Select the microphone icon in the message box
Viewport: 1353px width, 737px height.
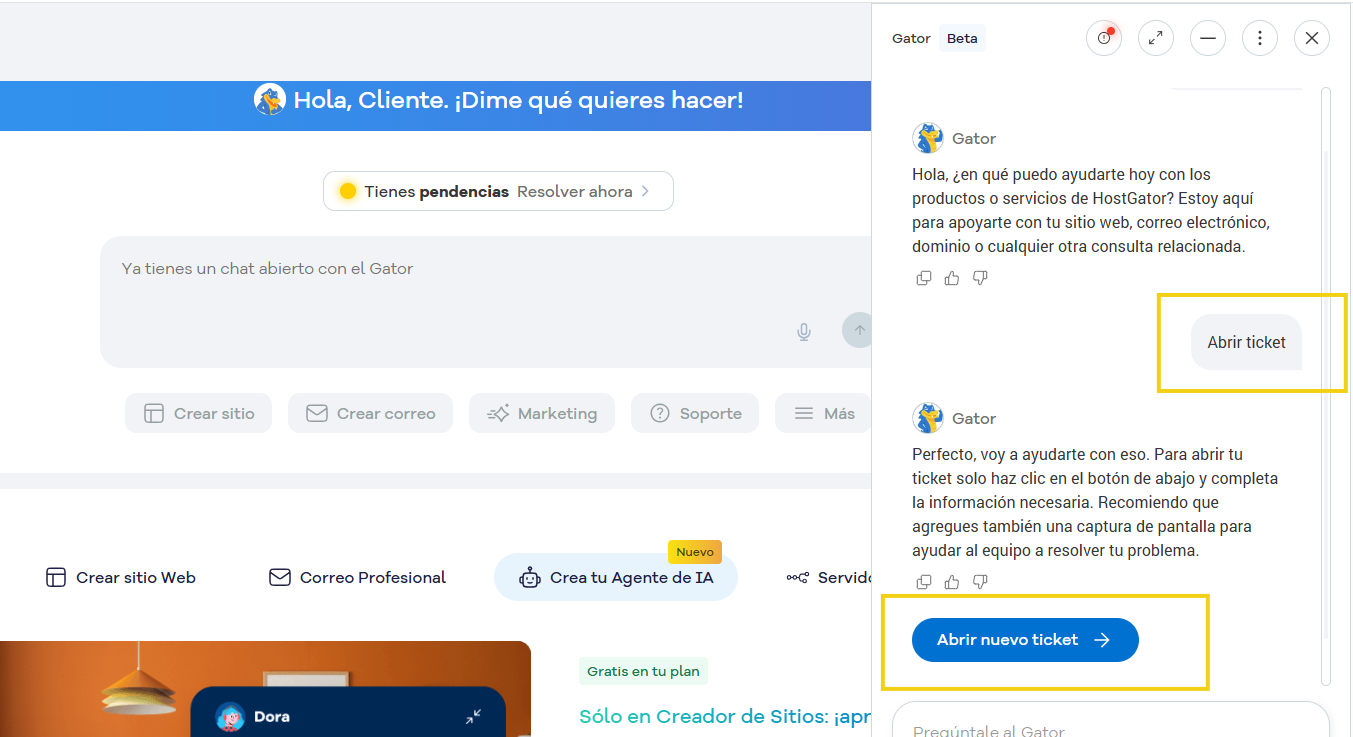803,331
